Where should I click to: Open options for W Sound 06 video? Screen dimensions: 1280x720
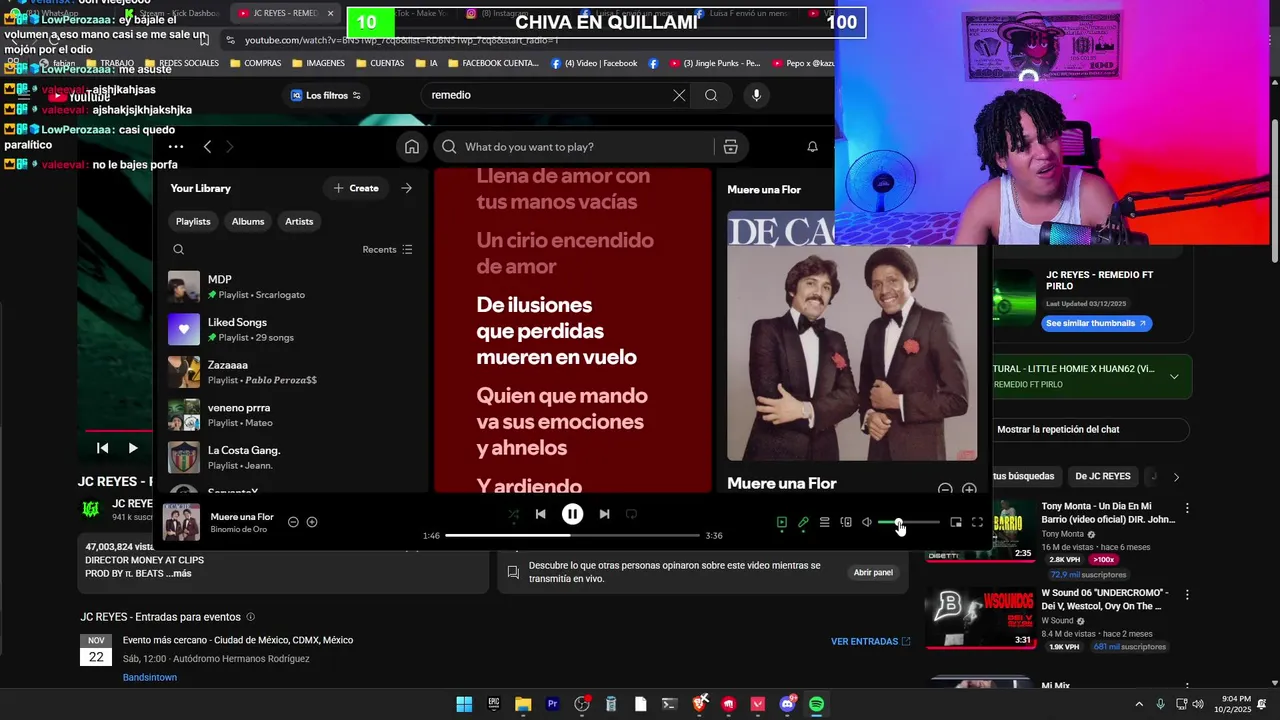click(x=1187, y=594)
